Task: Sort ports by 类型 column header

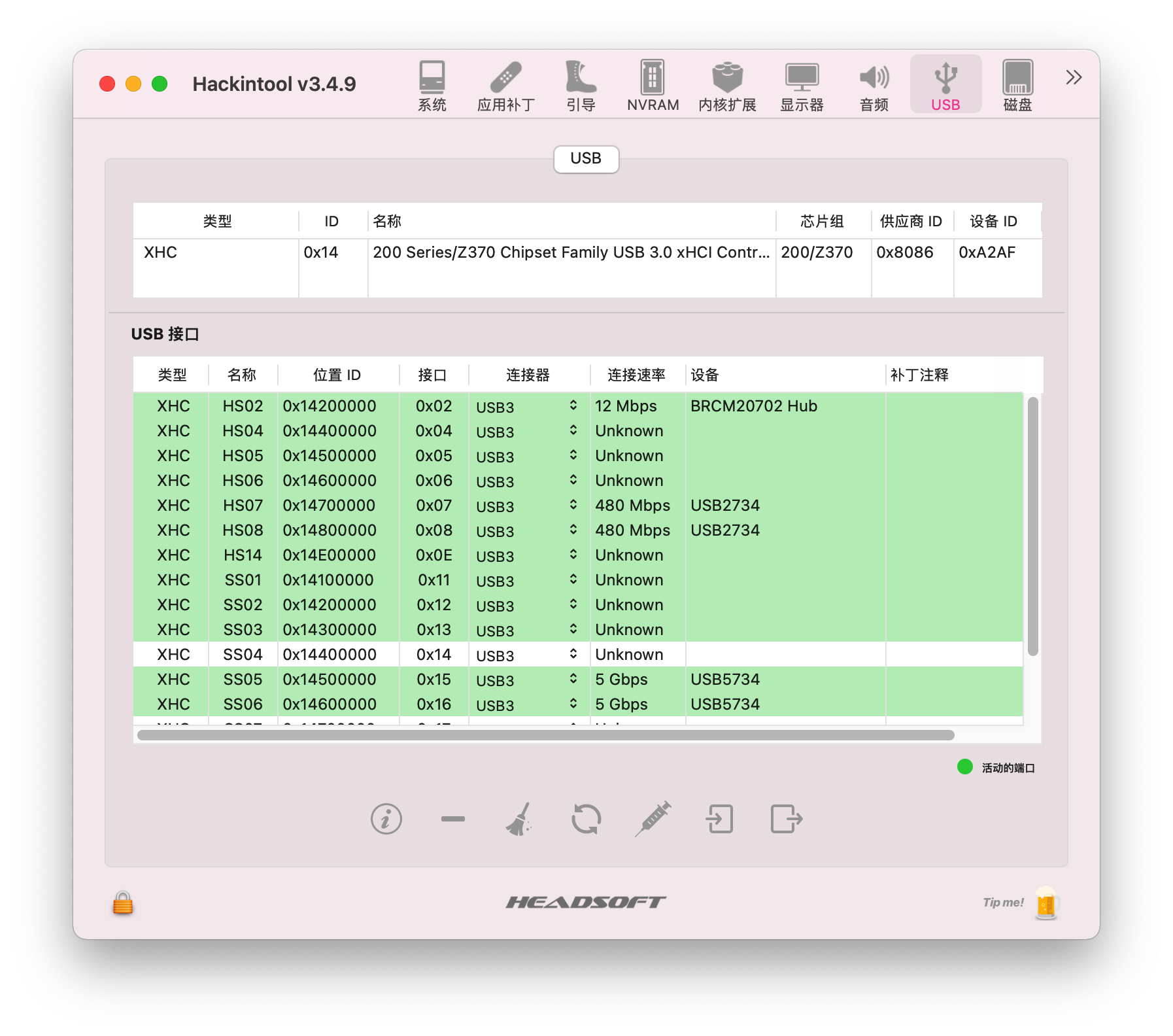Action: click(x=172, y=375)
